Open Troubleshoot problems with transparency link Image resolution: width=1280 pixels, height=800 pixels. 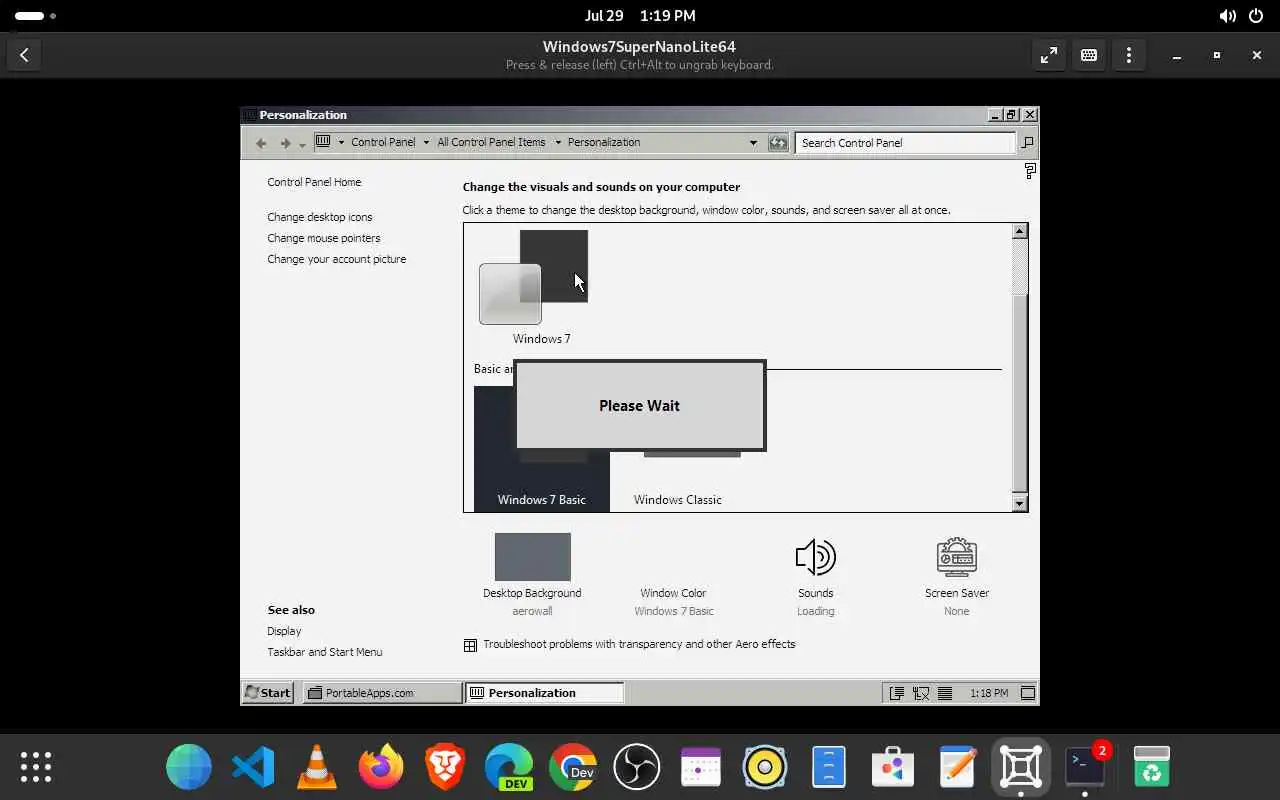(x=639, y=644)
